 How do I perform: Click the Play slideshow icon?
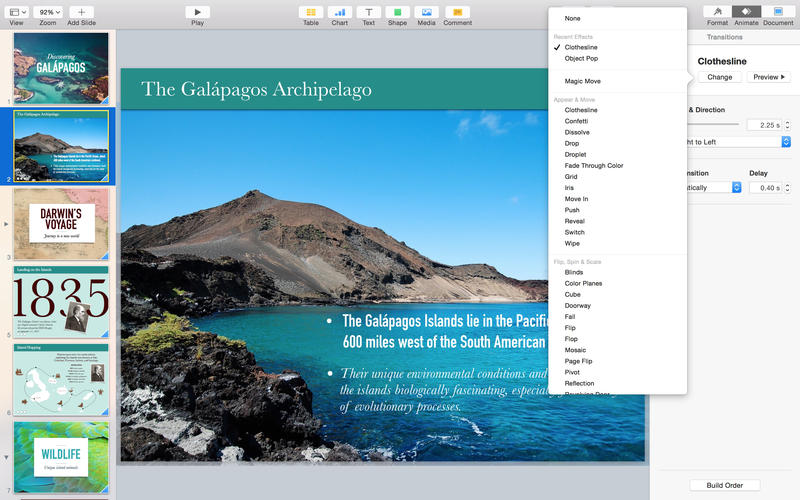pos(197,12)
